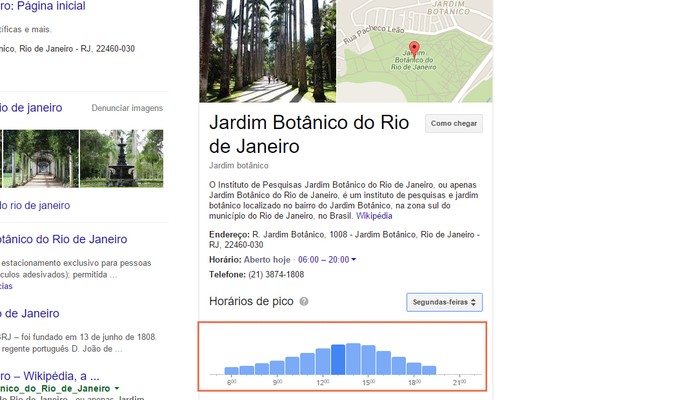
Task: Open the 'Wikipédia, a ...' search result
Action: pyautogui.click(x=50, y=376)
